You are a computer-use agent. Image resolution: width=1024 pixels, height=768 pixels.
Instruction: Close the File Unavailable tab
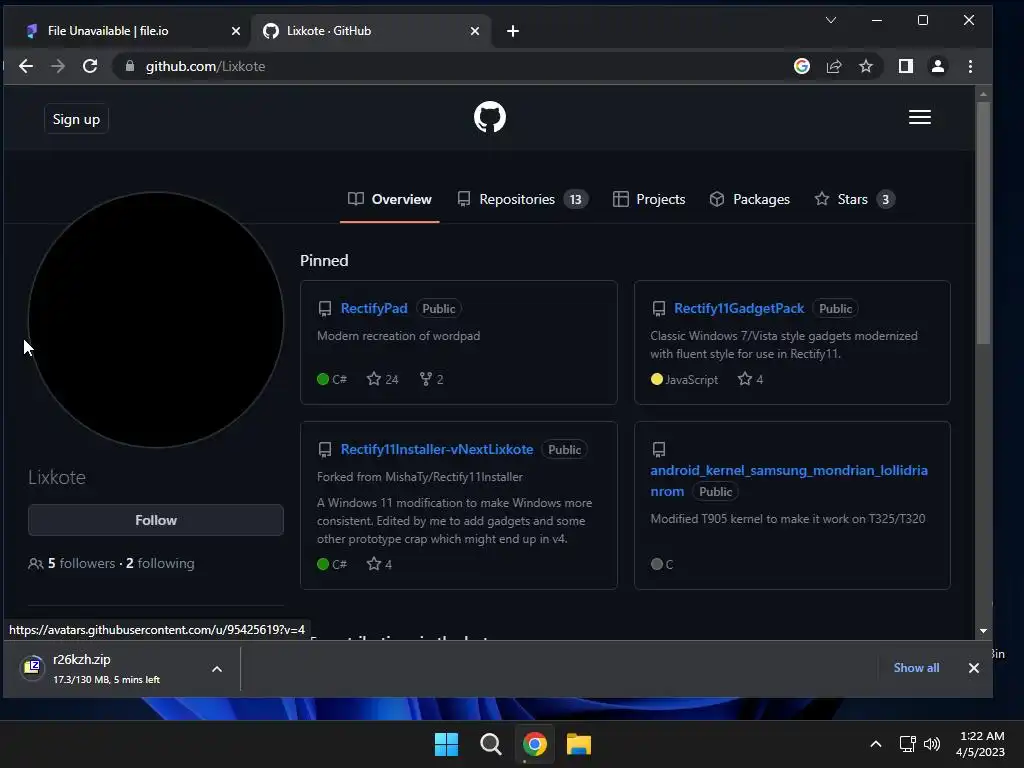[236, 31]
